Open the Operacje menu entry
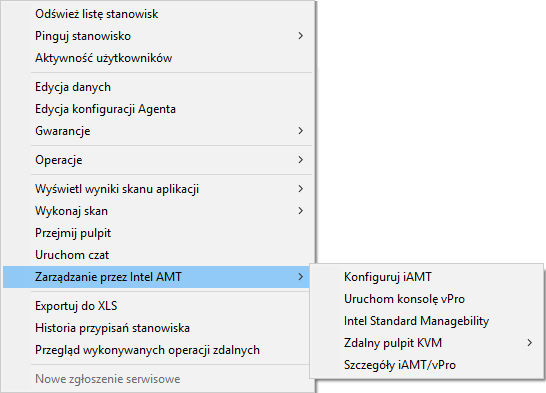 click(x=156, y=160)
